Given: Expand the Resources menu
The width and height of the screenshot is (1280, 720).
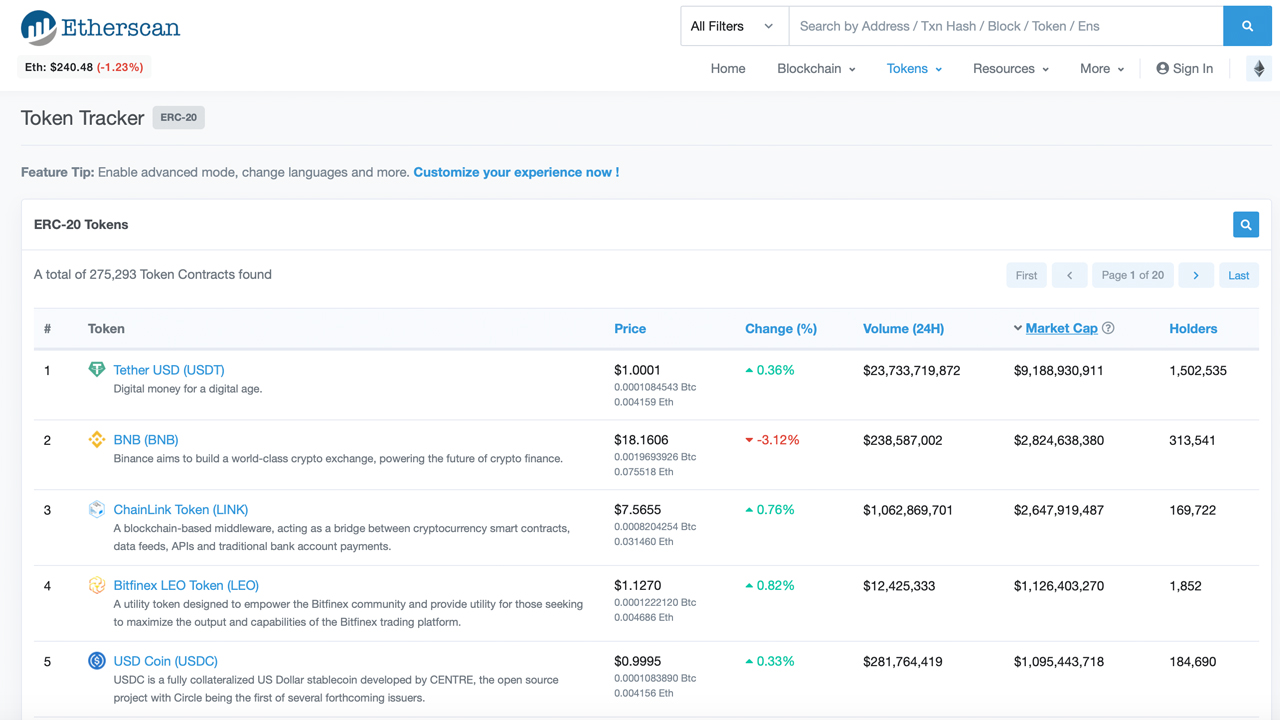Looking at the screenshot, I should [x=1011, y=69].
